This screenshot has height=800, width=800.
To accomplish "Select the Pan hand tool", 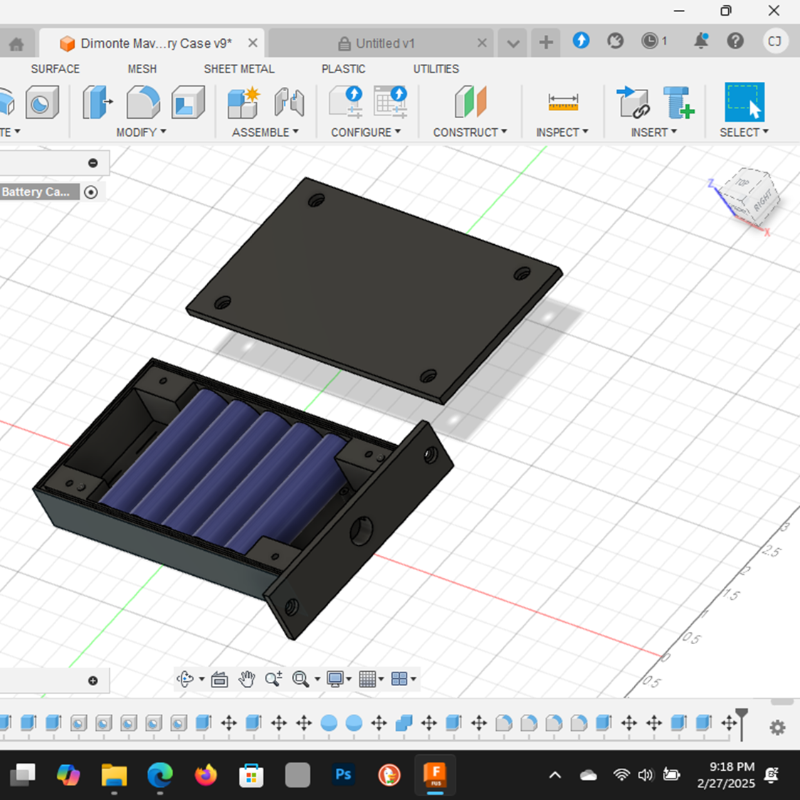I will [x=247, y=679].
